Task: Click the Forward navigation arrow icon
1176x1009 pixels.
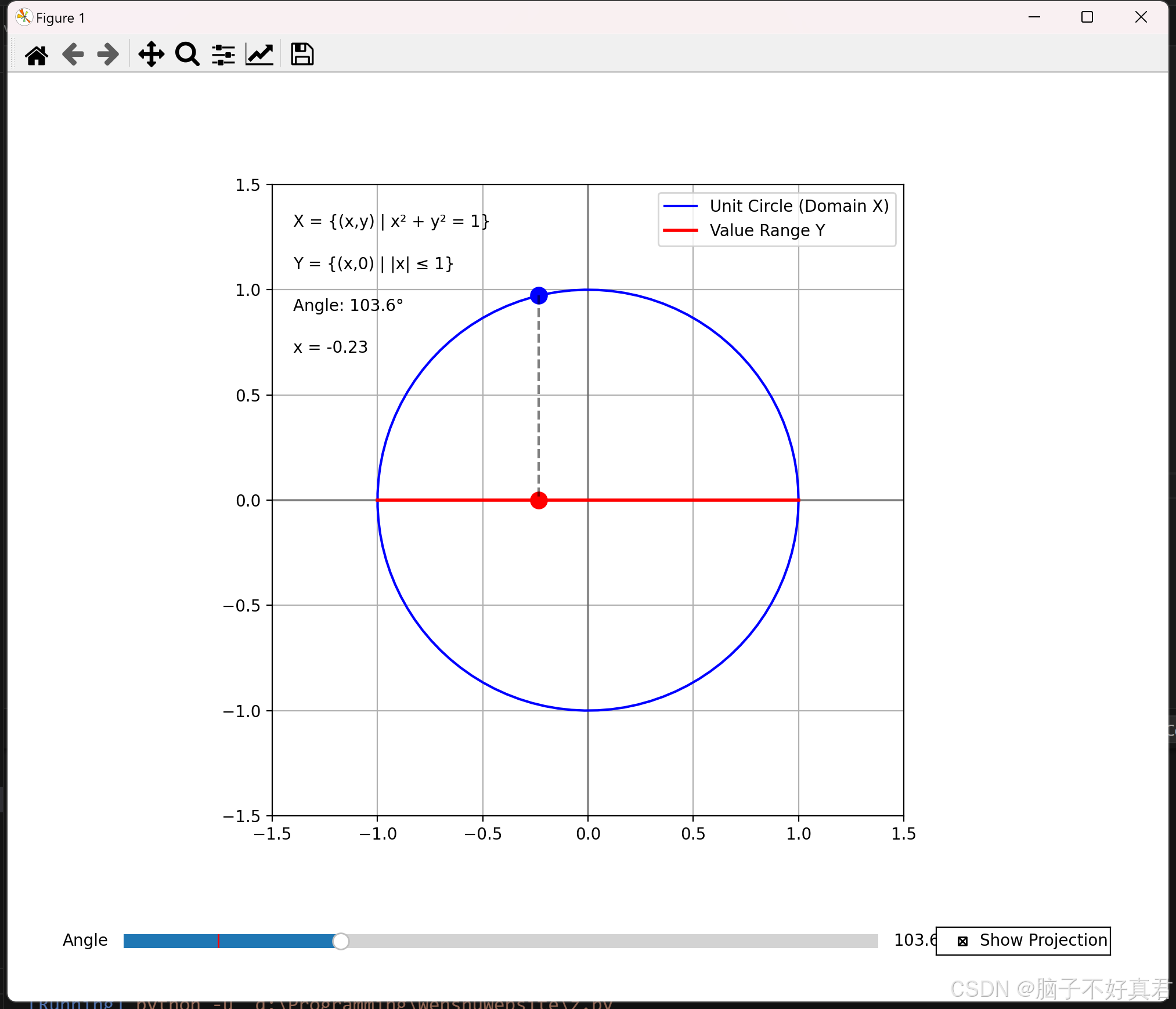Action: (108, 53)
